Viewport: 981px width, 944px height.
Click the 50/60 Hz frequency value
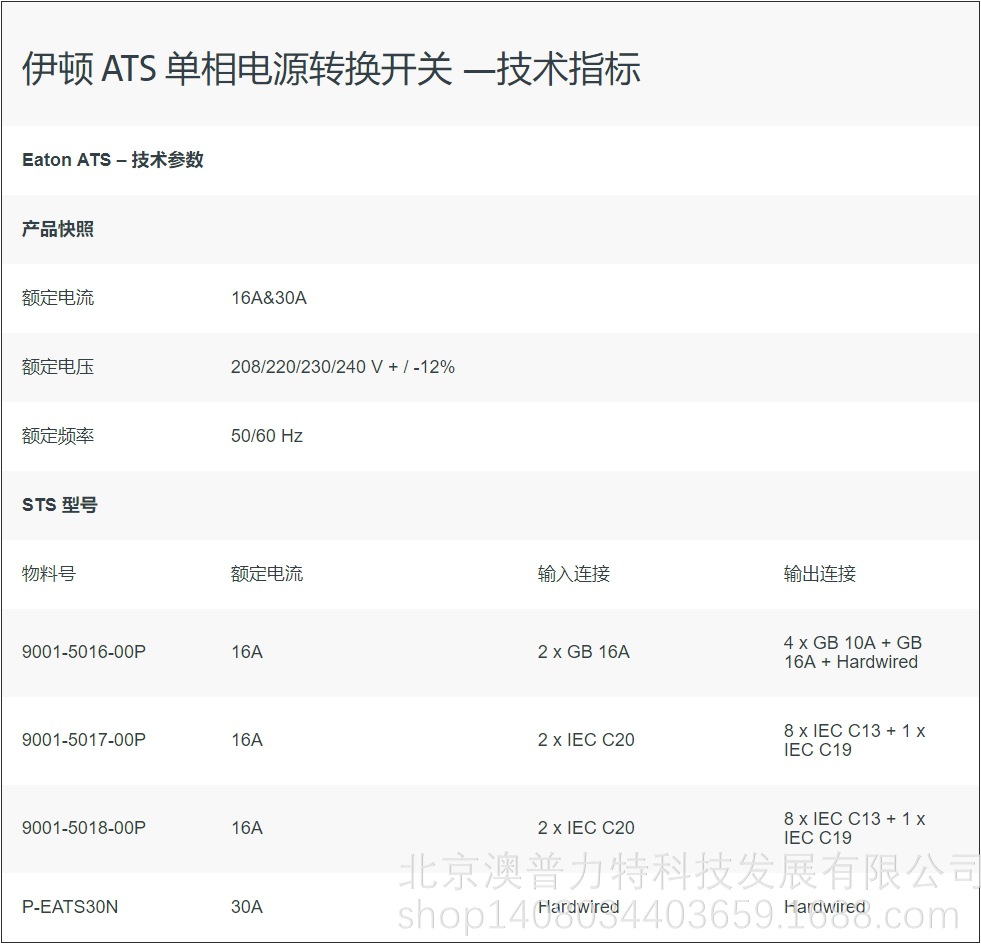[267, 436]
